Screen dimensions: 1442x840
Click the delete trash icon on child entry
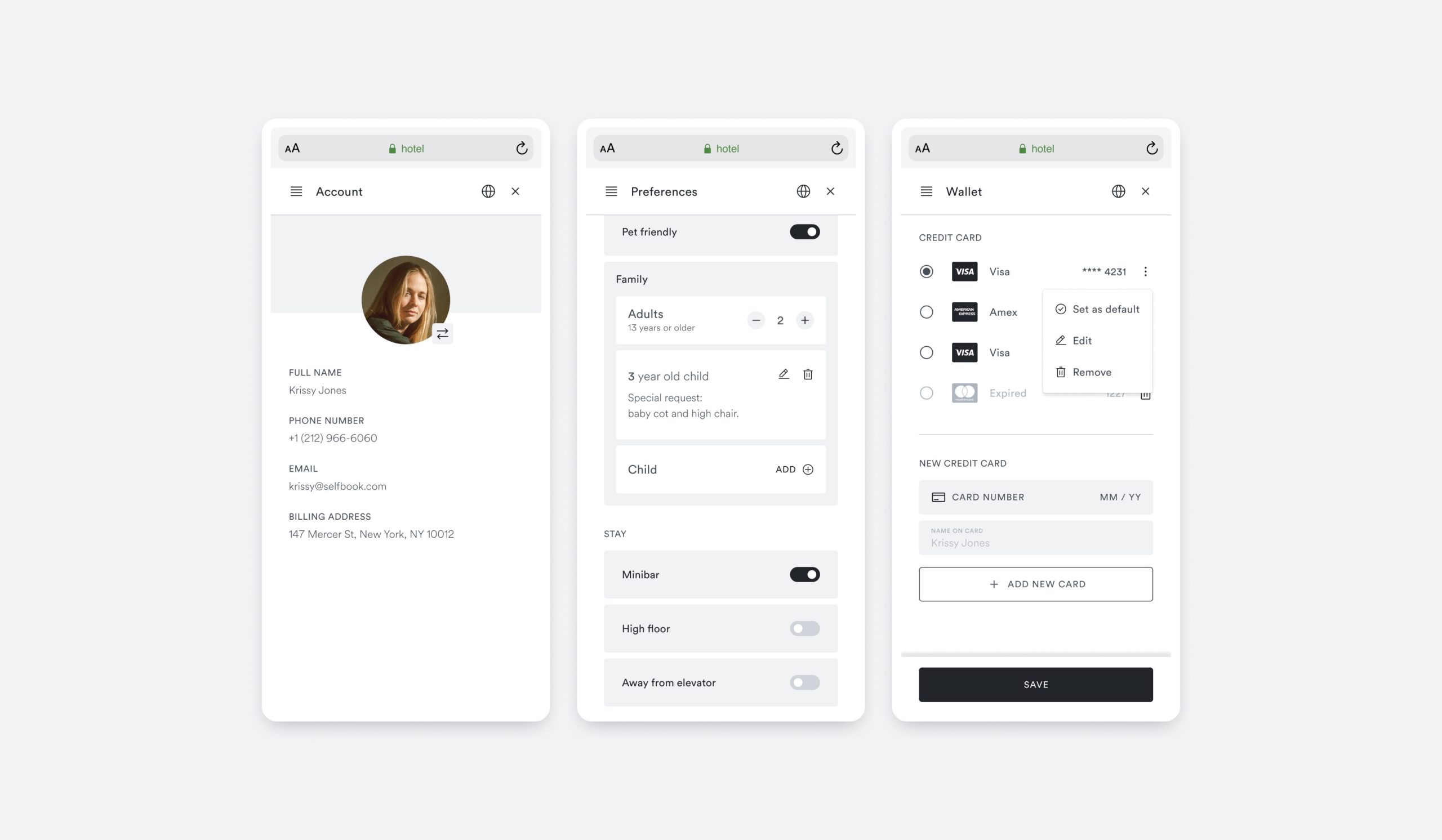tap(808, 374)
